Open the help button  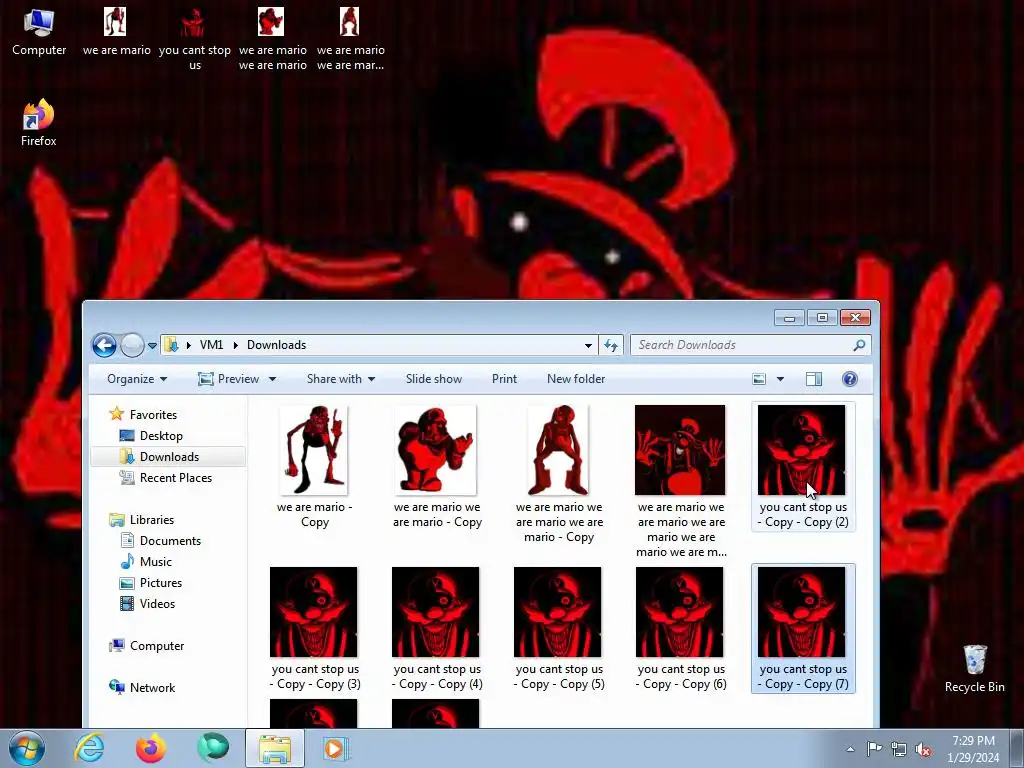click(850, 379)
